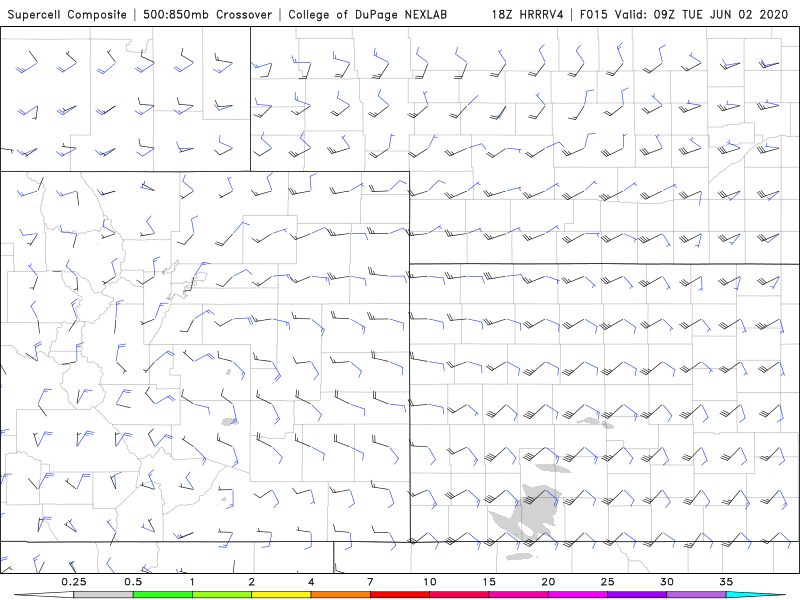Image resolution: width=800 pixels, height=600 pixels.
Task: Select the lavender segment between 30 and 35
Action: [696, 595]
